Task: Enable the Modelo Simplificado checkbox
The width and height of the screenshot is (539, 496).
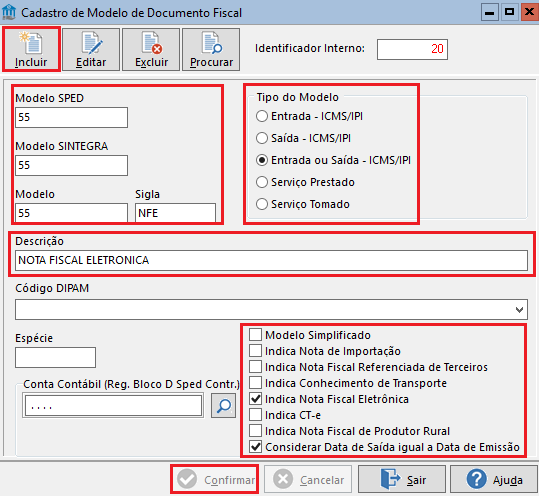Action: tap(255, 334)
